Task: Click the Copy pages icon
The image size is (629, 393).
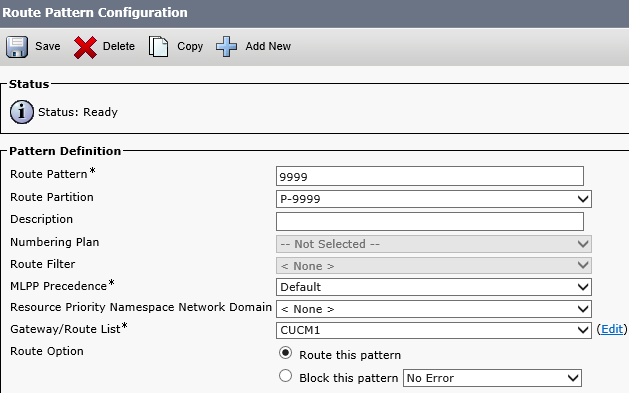Action: pyautogui.click(x=158, y=47)
